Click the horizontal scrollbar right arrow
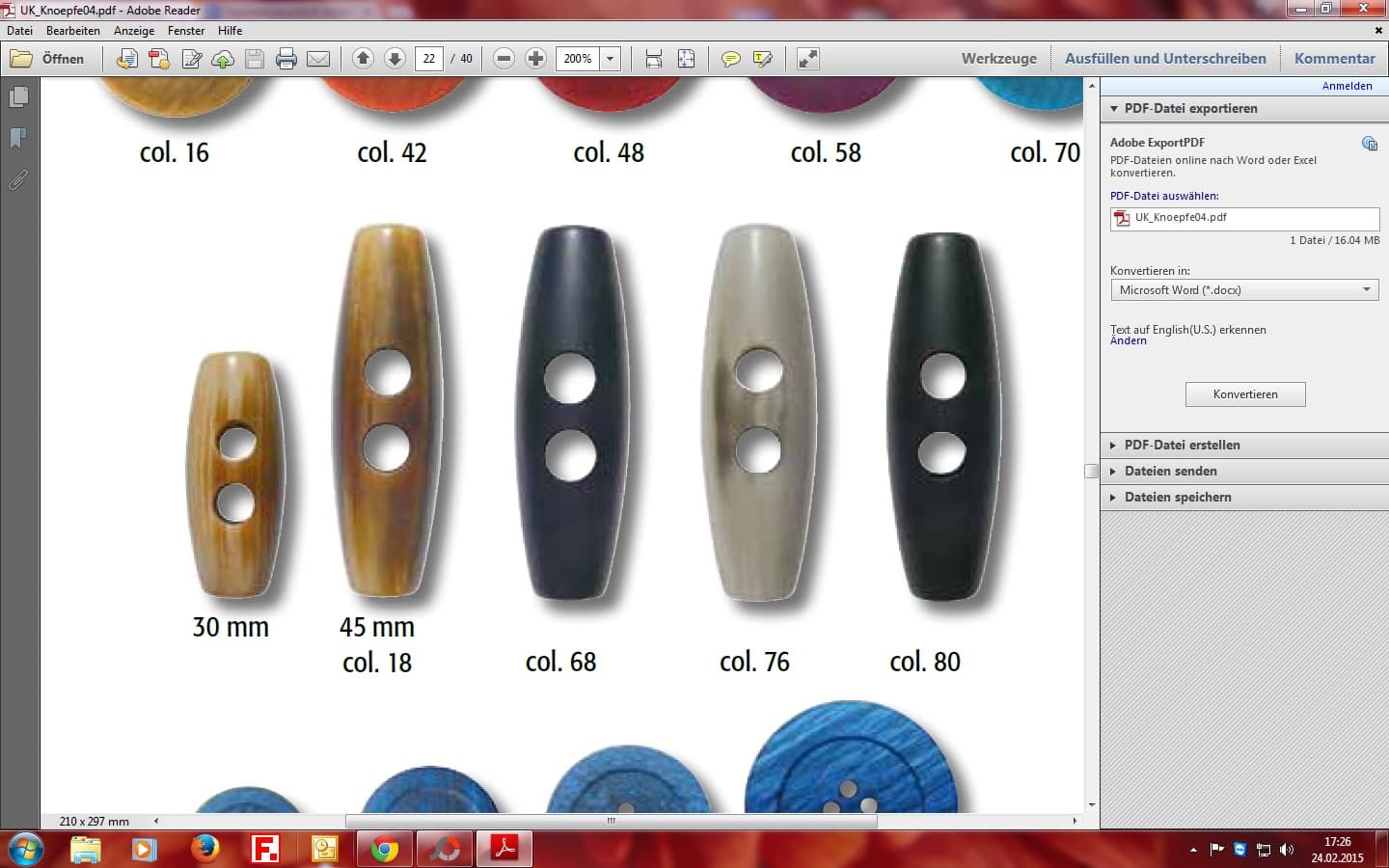The height and width of the screenshot is (868, 1389). (1075, 821)
